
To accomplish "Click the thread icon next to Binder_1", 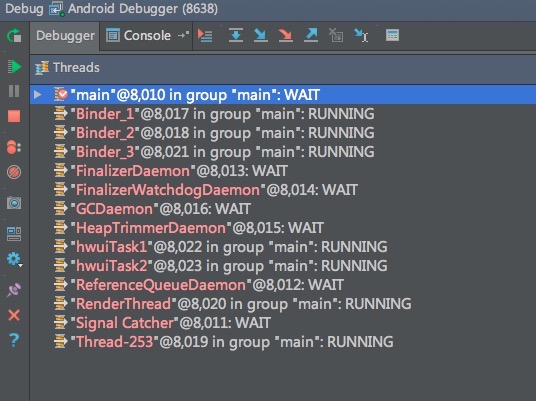I will (x=61, y=114).
